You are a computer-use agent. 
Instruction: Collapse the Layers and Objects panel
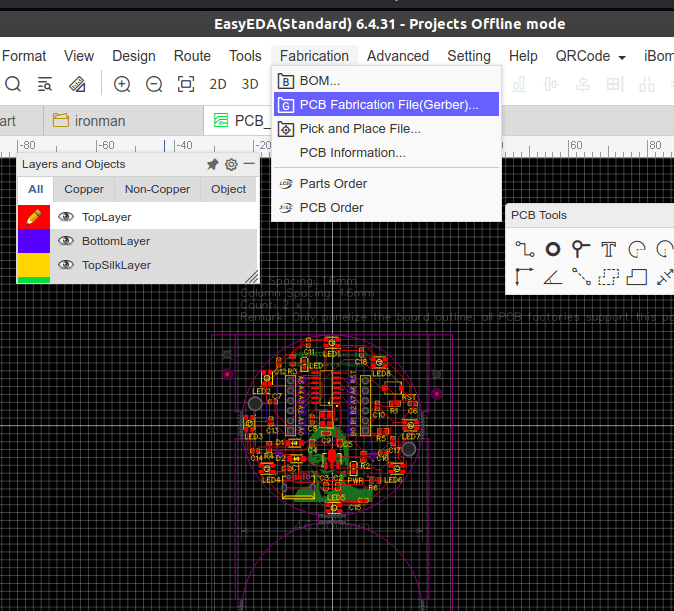point(249,164)
